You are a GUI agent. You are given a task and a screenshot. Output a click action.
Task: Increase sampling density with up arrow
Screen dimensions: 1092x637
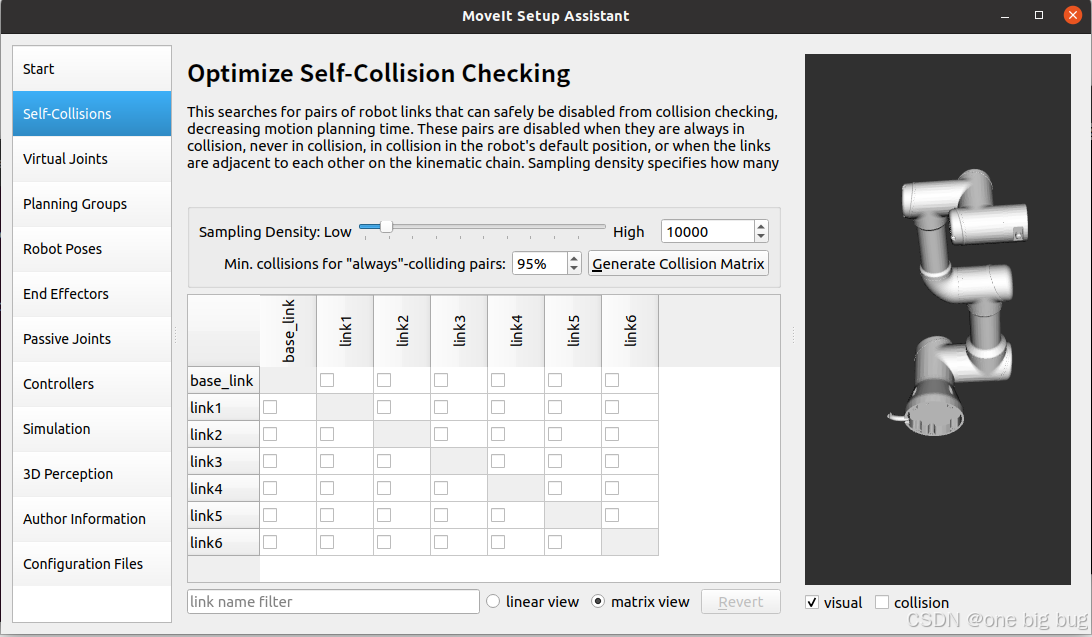pyautogui.click(x=761, y=226)
